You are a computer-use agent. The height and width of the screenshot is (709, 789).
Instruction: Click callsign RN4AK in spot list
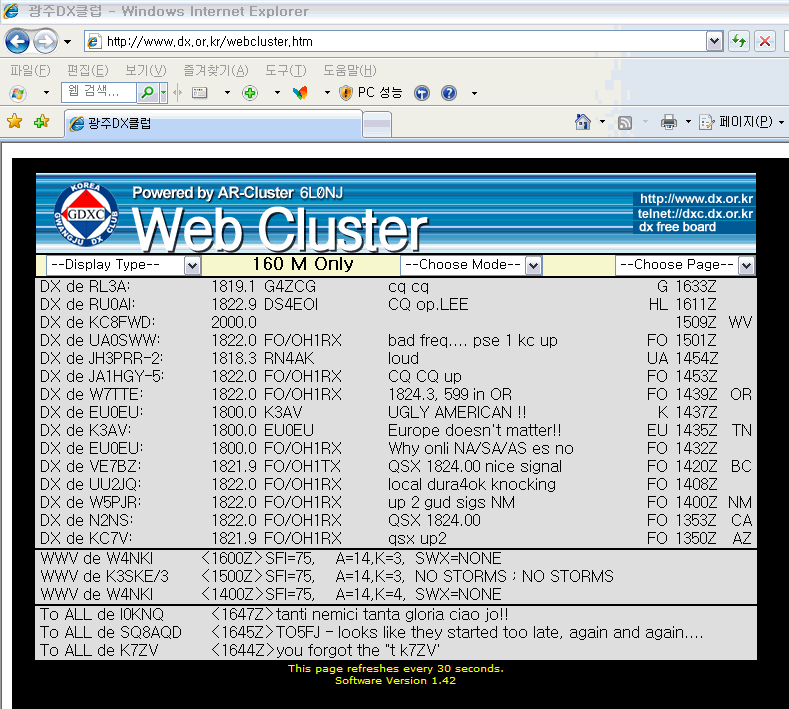(289, 358)
